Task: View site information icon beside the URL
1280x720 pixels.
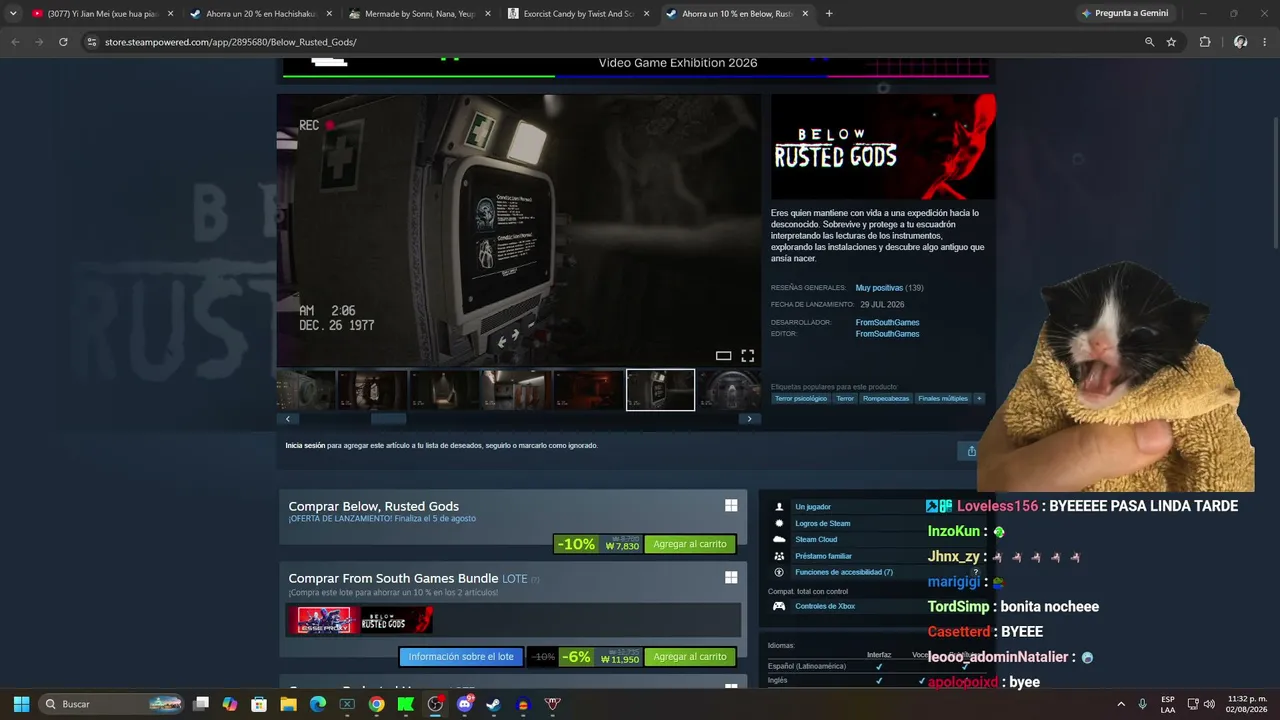Action: (92, 42)
